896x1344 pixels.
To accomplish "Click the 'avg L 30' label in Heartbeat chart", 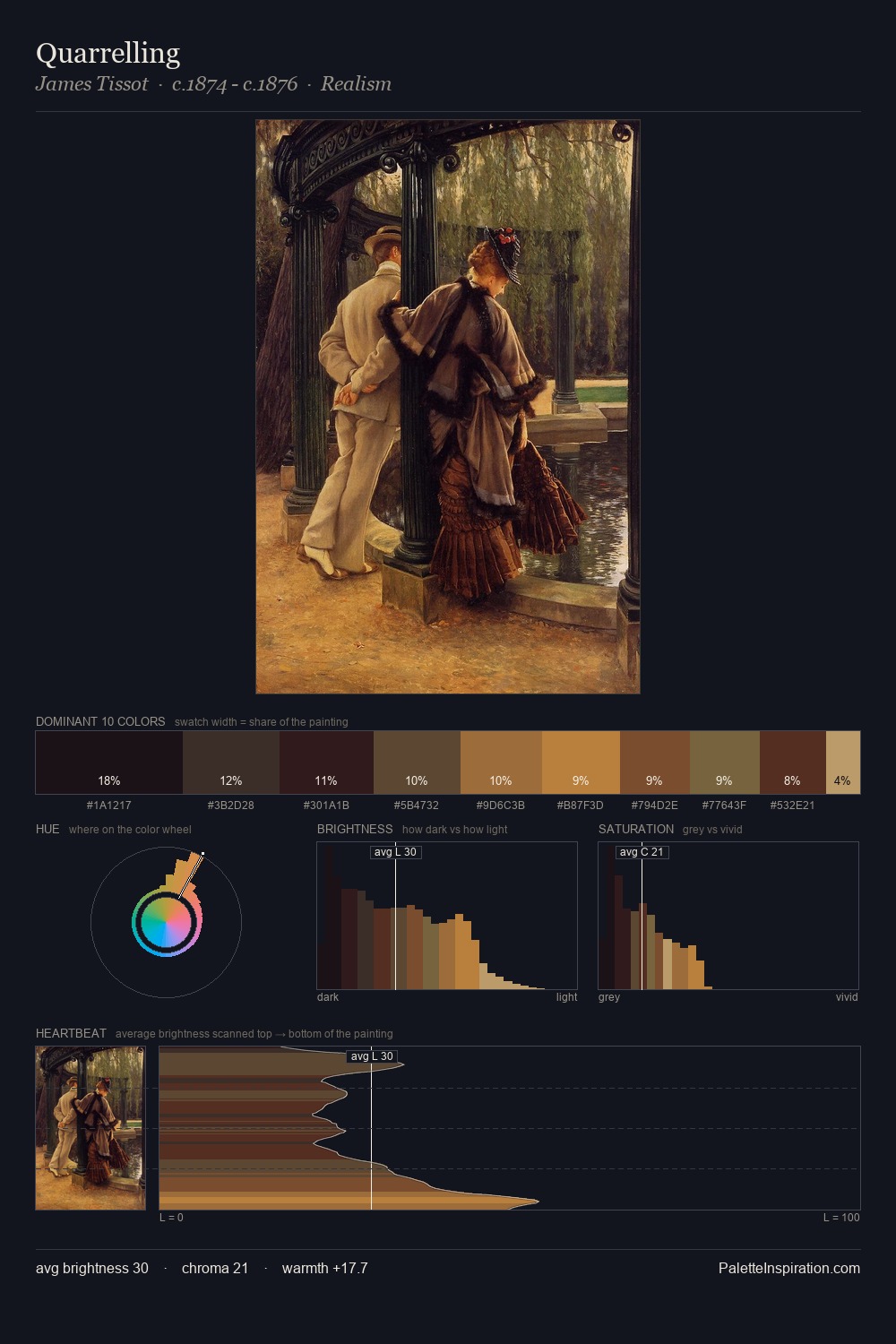I will [x=371, y=1056].
